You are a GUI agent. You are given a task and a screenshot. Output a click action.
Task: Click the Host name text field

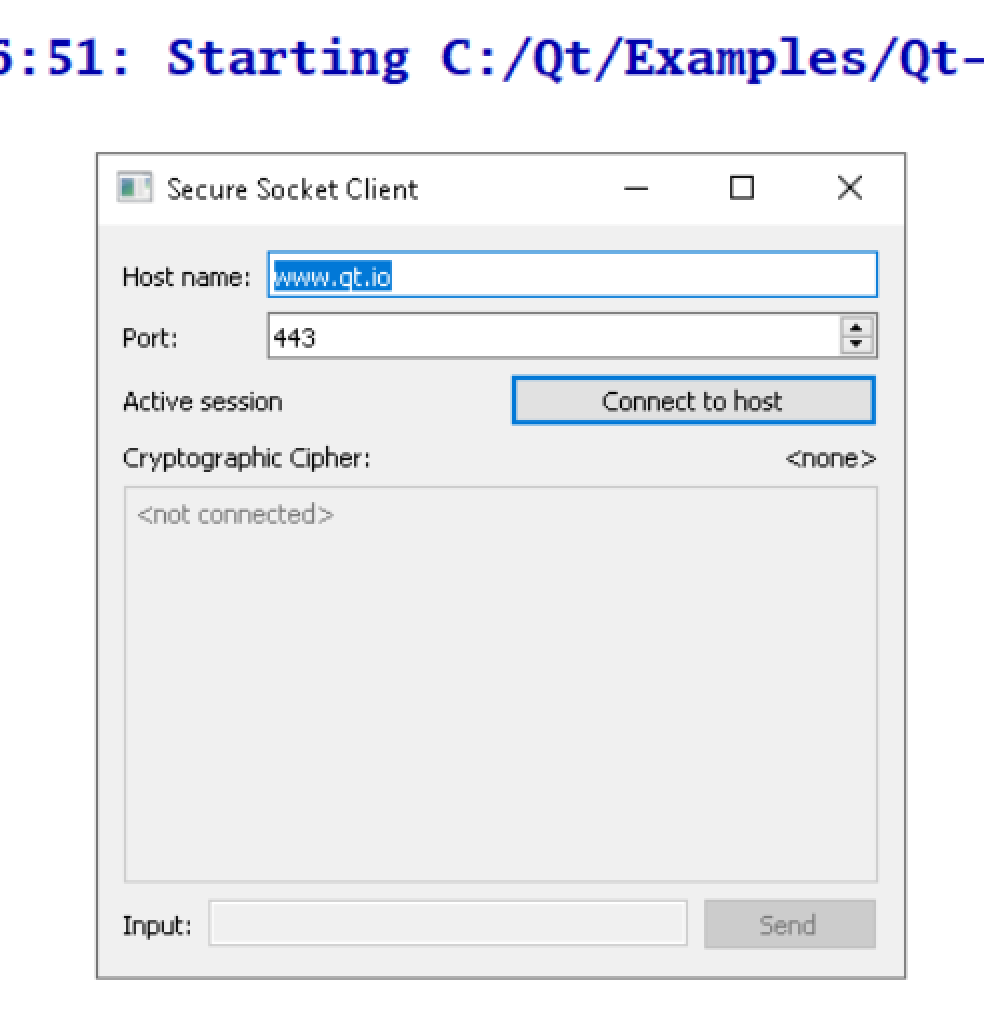pyautogui.click(x=600, y=275)
